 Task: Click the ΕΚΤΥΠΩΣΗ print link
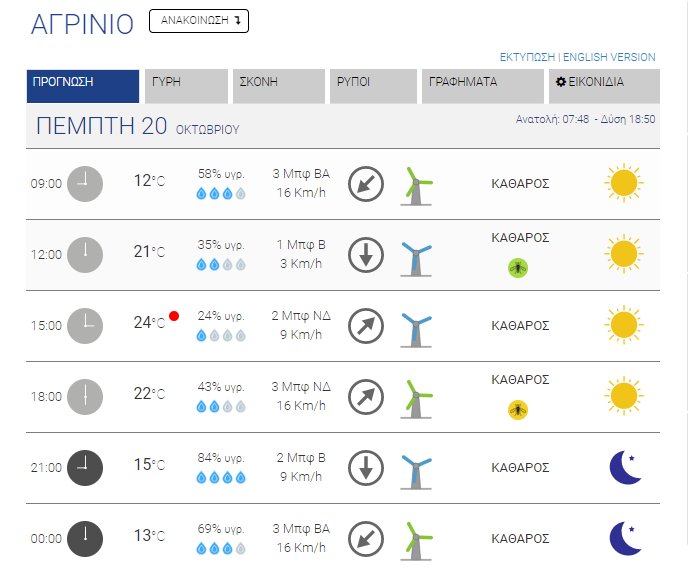(527, 57)
